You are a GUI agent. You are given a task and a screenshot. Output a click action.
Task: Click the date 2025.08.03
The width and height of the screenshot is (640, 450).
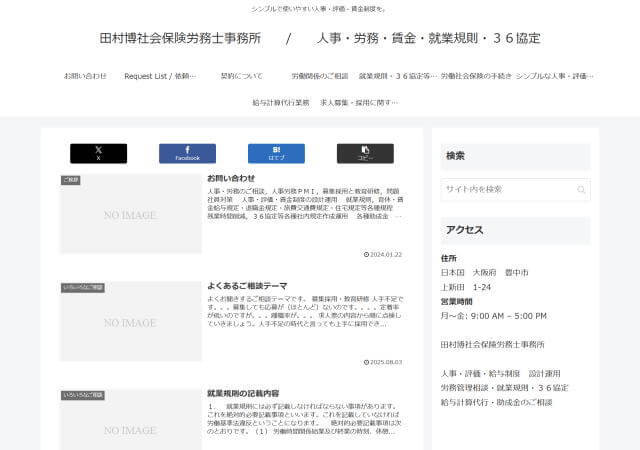coord(383,362)
